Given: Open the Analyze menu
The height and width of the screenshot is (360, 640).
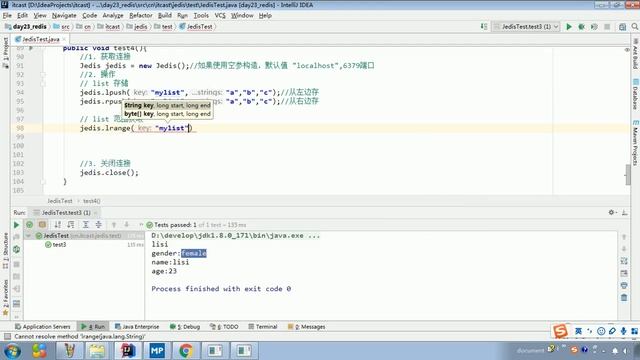Looking at the screenshot, I should 113,16.
